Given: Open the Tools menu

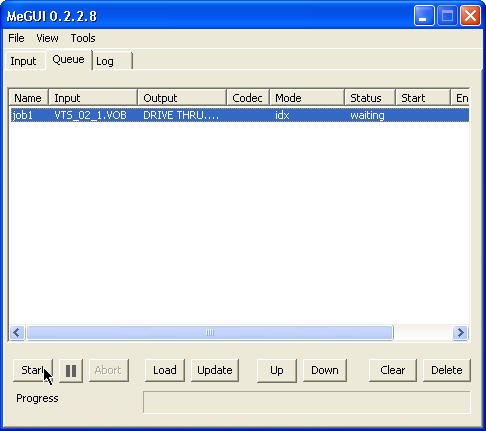Looking at the screenshot, I should (83, 38).
